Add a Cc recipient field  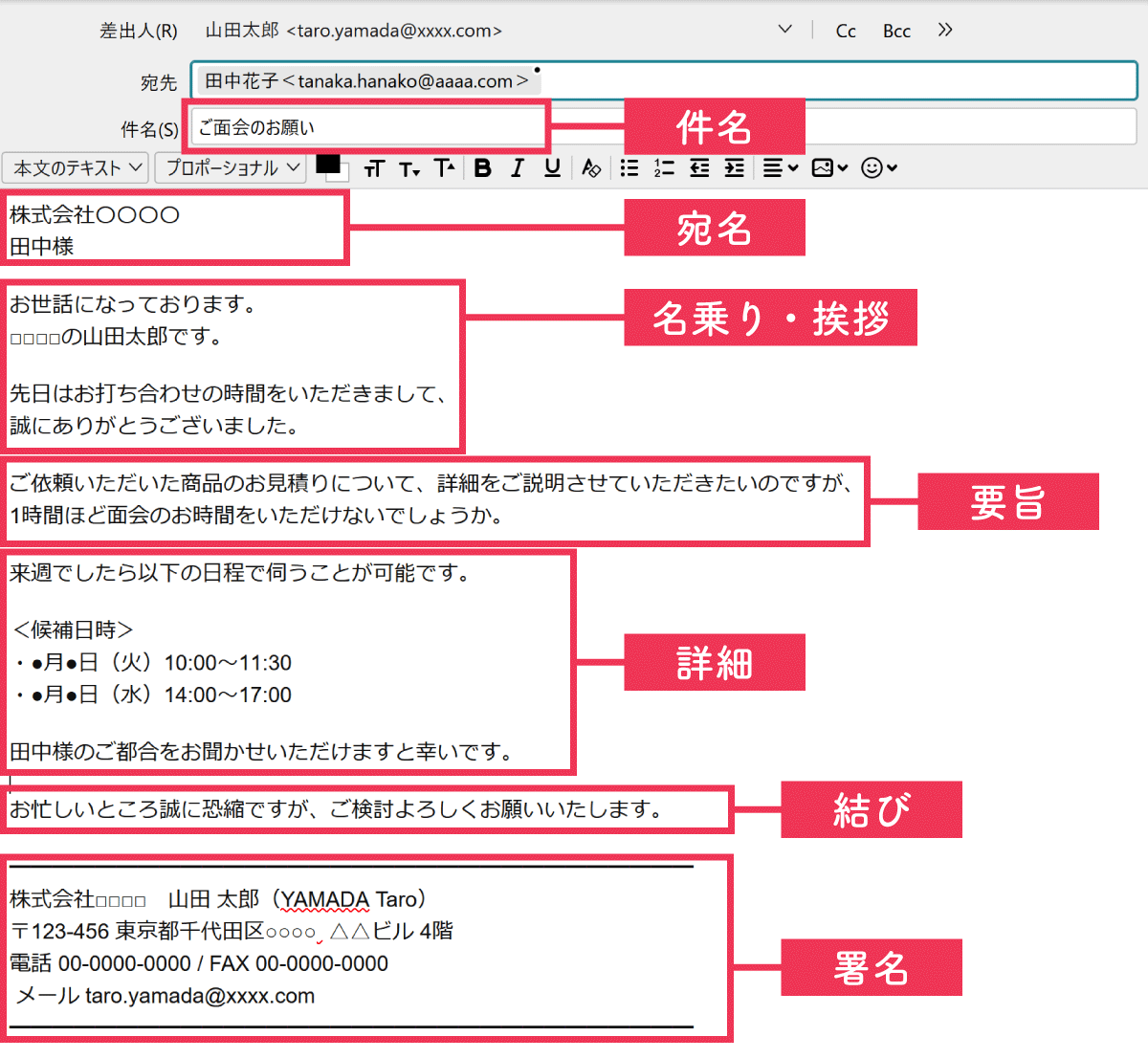845,30
